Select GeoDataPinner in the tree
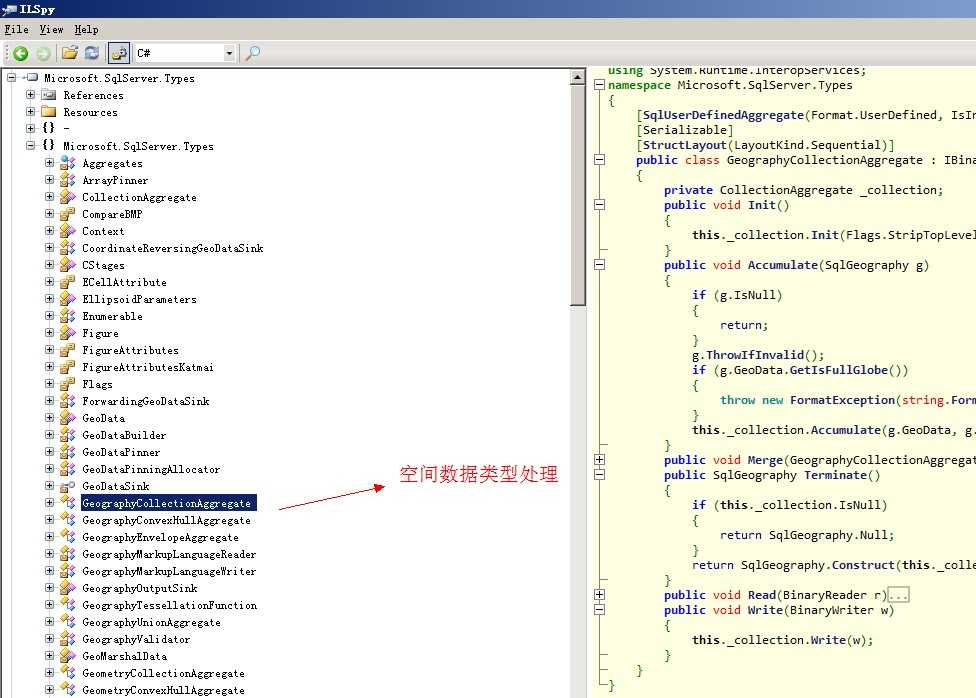This screenshot has height=698, width=976. tap(121, 452)
